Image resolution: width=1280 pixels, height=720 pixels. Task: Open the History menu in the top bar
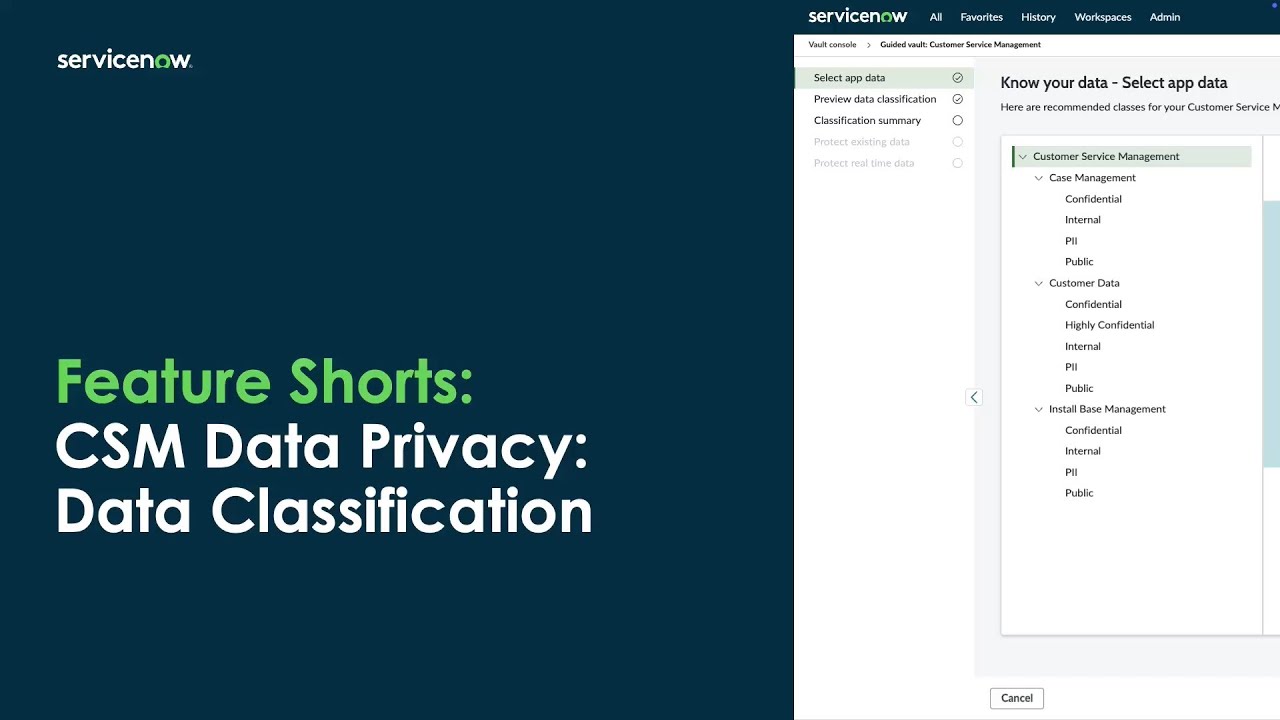click(1038, 17)
